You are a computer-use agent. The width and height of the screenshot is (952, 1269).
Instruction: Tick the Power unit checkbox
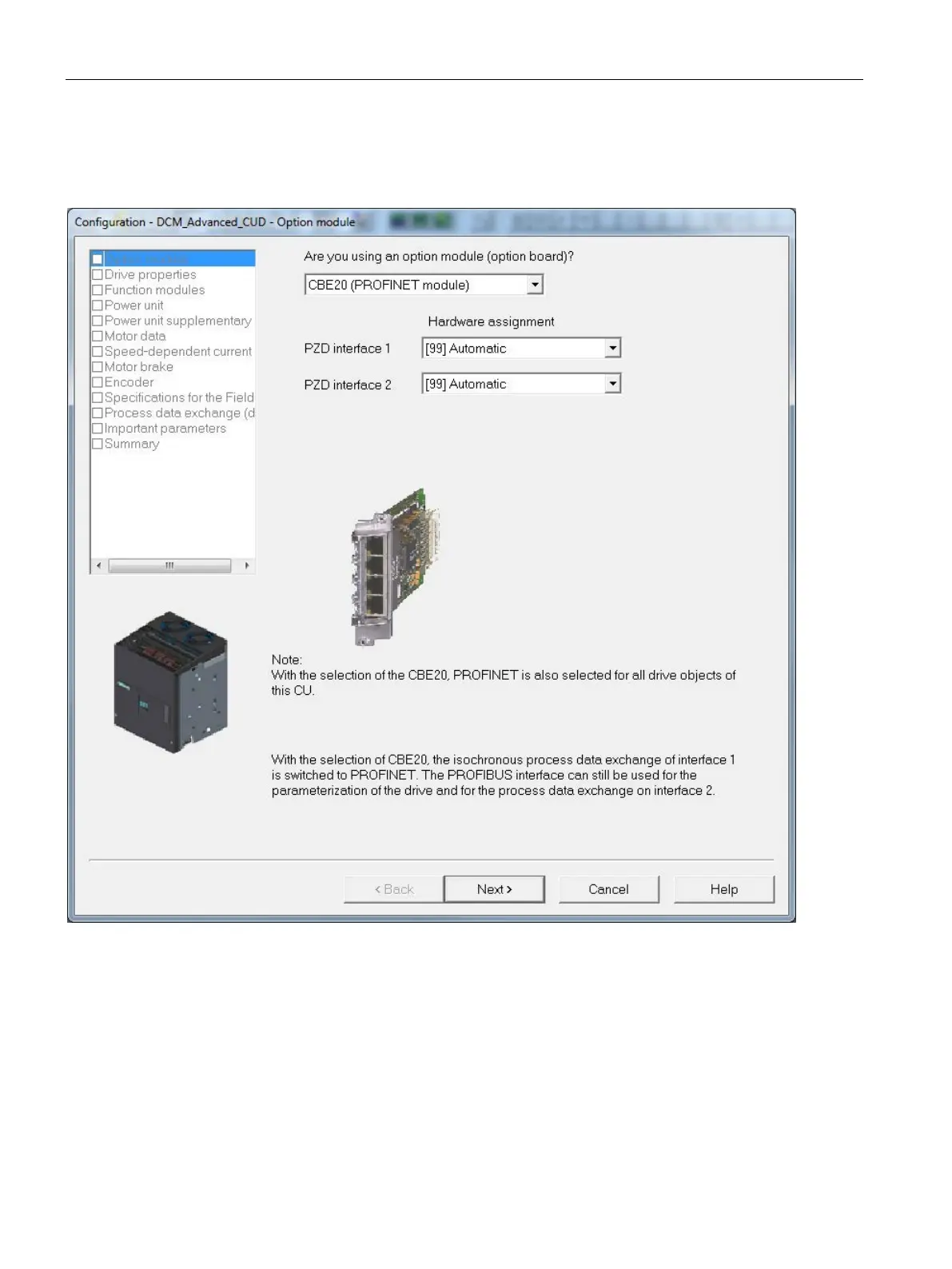click(98, 305)
